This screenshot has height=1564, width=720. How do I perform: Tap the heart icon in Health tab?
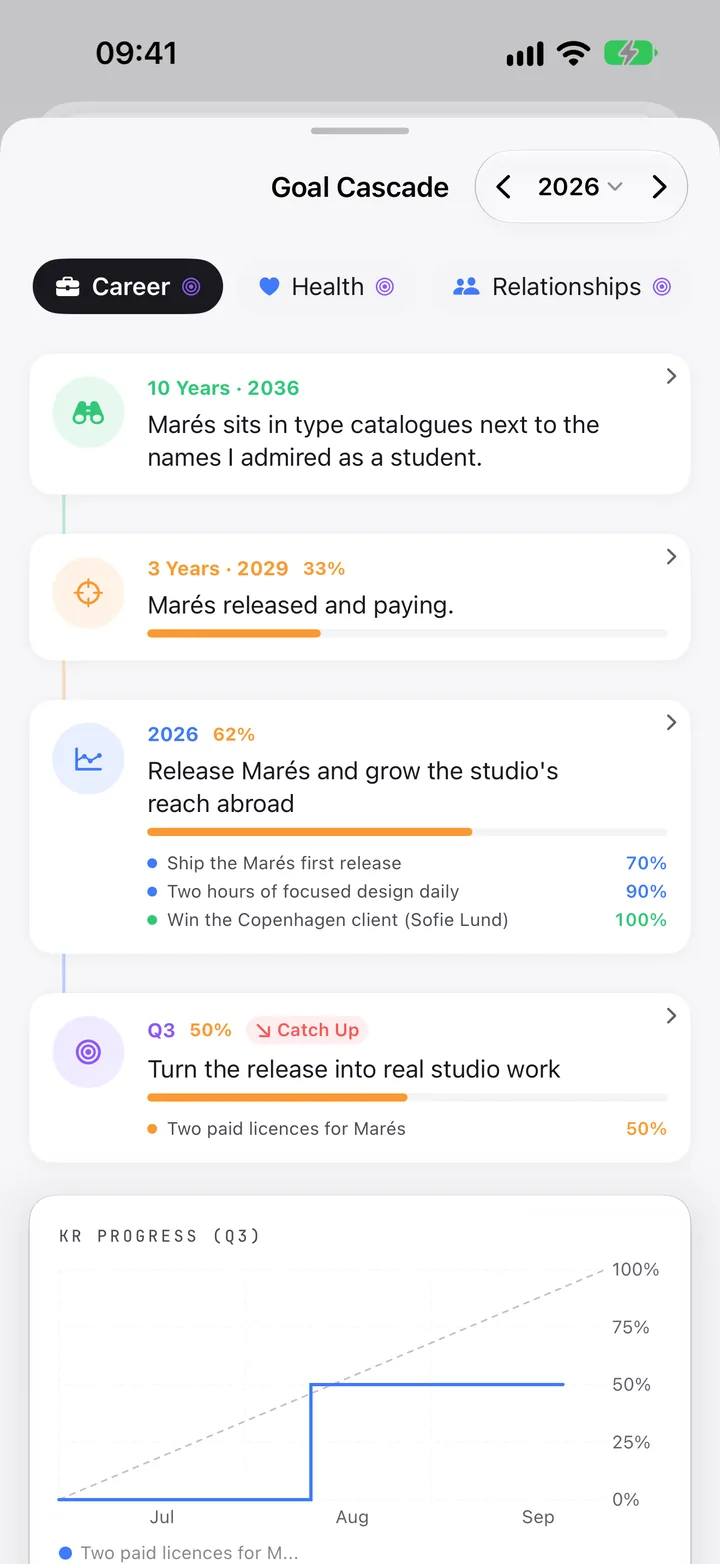tap(269, 287)
